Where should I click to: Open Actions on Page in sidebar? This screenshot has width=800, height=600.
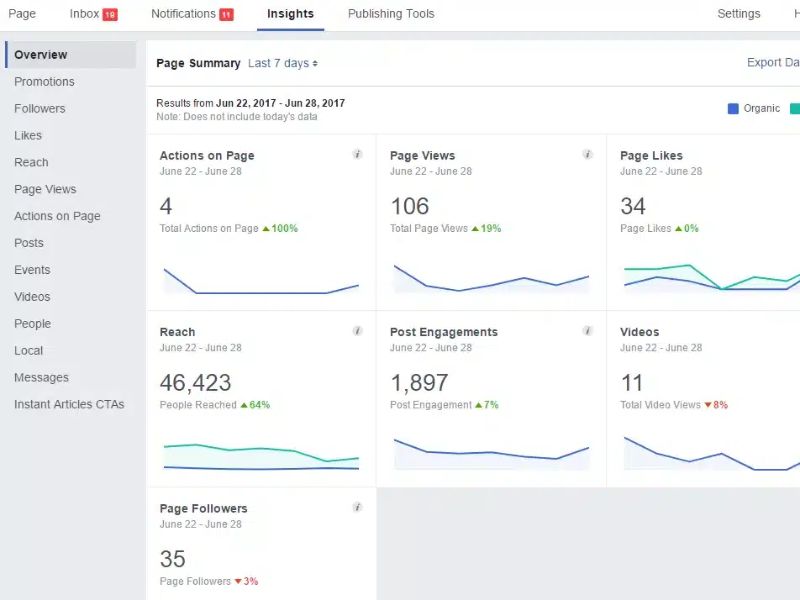pyautogui.click(x=57, y=216)
